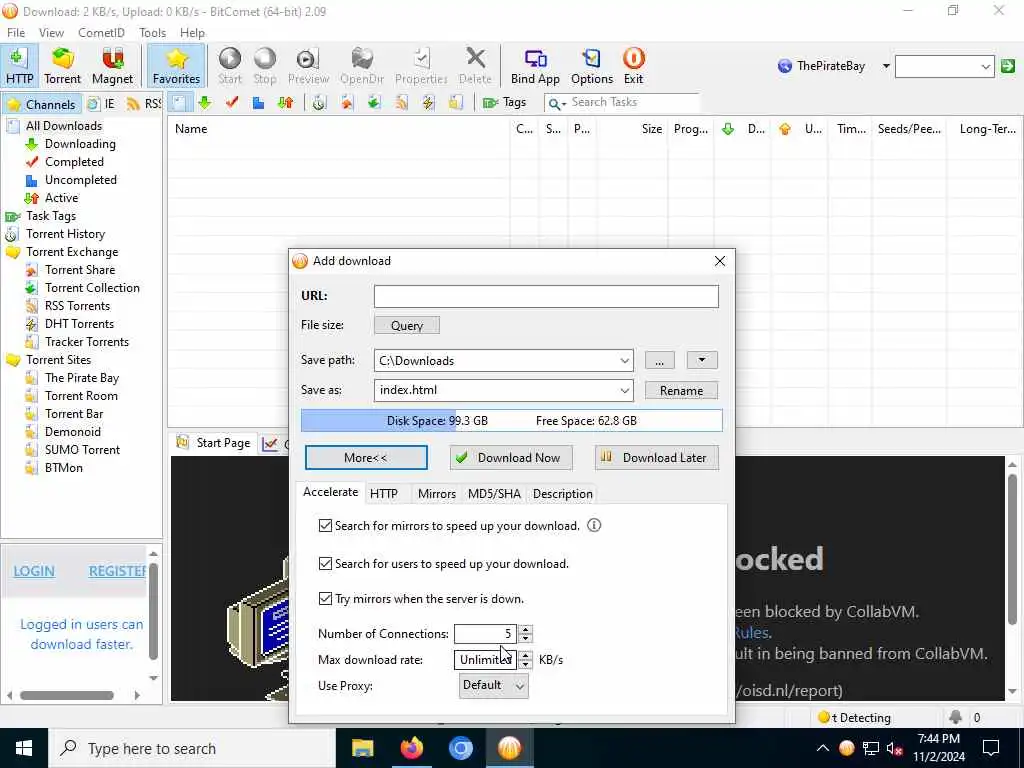Select the Start Page tab
1024x768 pixels.
pyautogui.click(x=214, y=443)
